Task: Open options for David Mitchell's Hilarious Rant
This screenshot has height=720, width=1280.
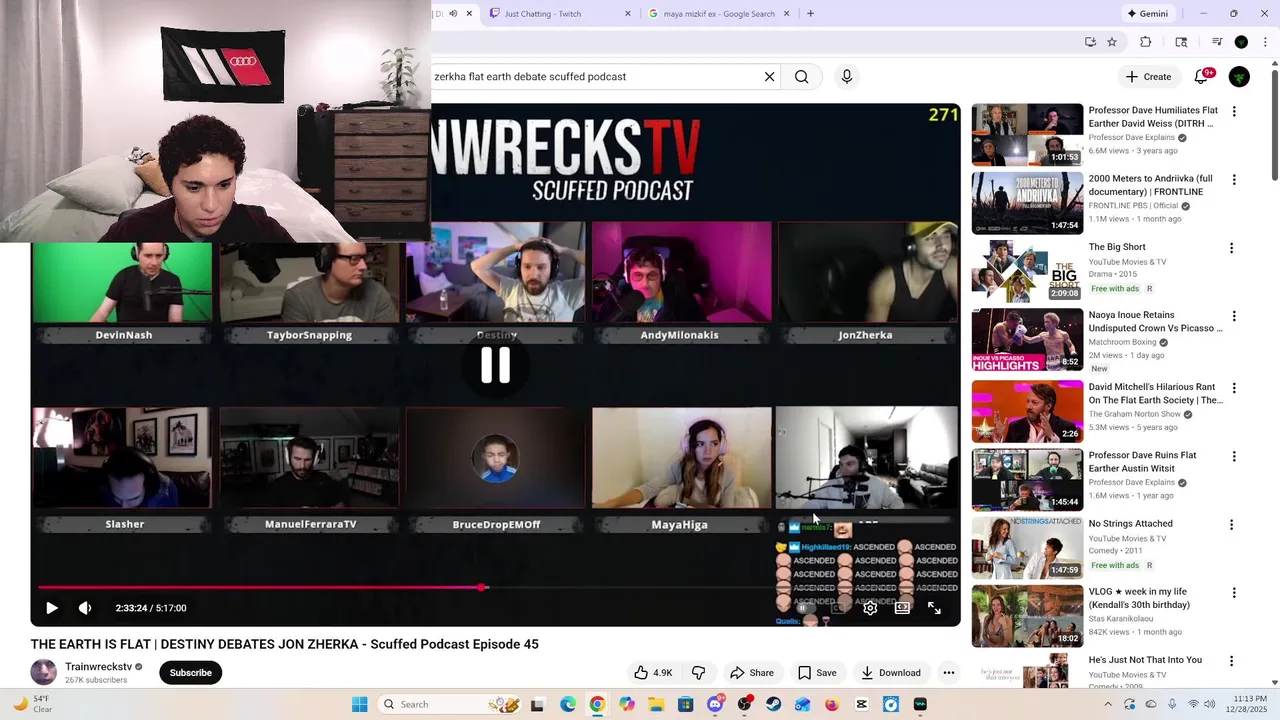Action: pyautogui.click(x=1234, y=388)
